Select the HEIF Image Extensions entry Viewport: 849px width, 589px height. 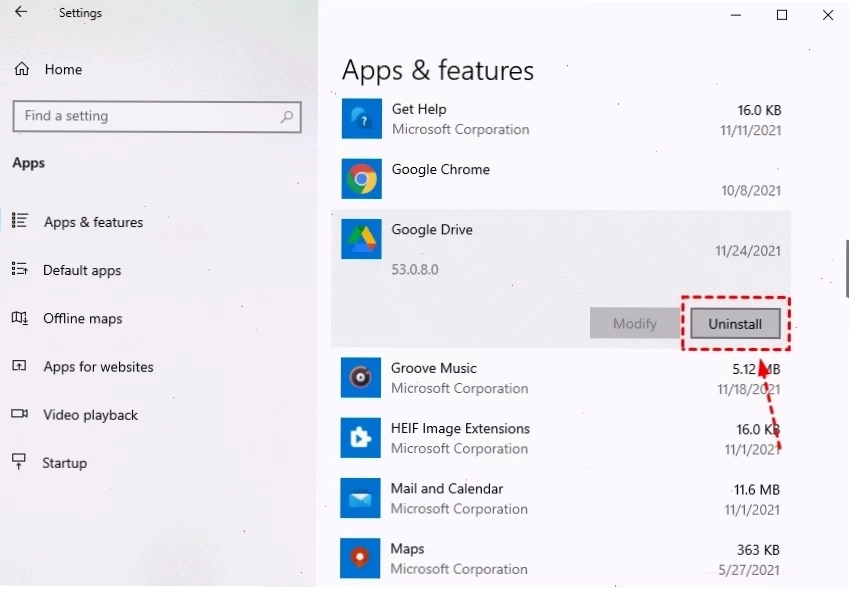(561, 437)
